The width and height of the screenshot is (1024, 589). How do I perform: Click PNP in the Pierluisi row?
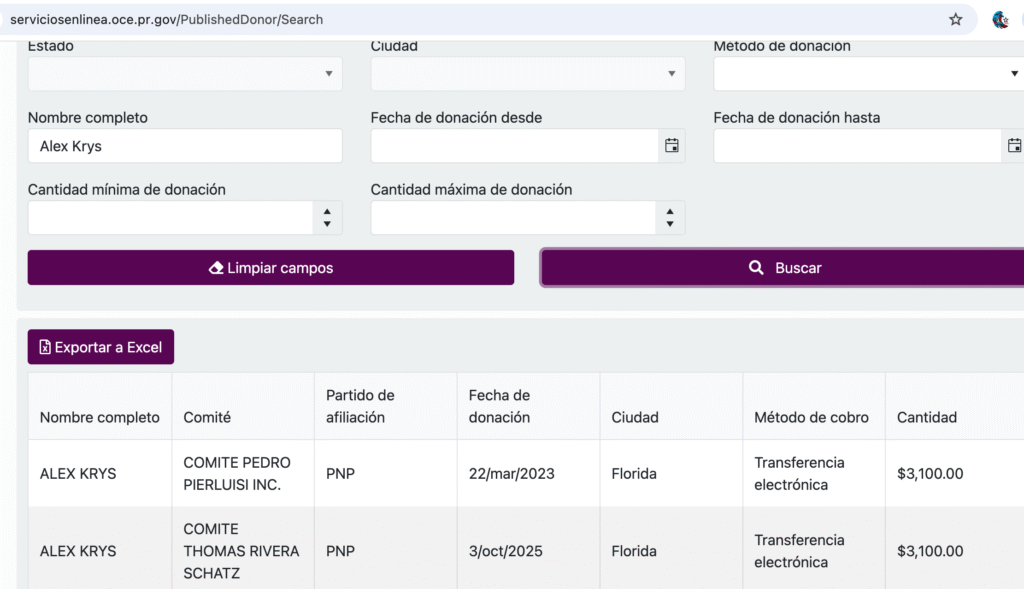340,473
